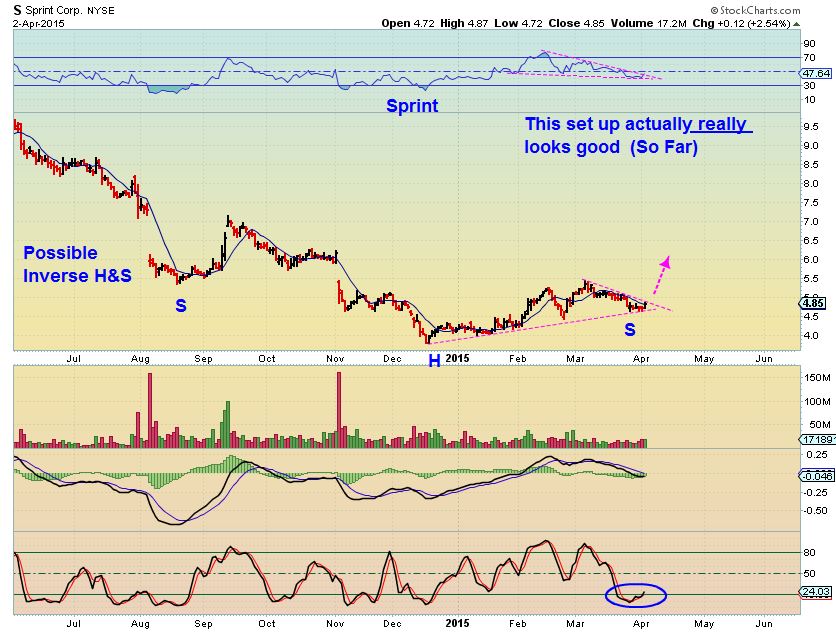Click the Nov label under the price panel

[335, 358]
